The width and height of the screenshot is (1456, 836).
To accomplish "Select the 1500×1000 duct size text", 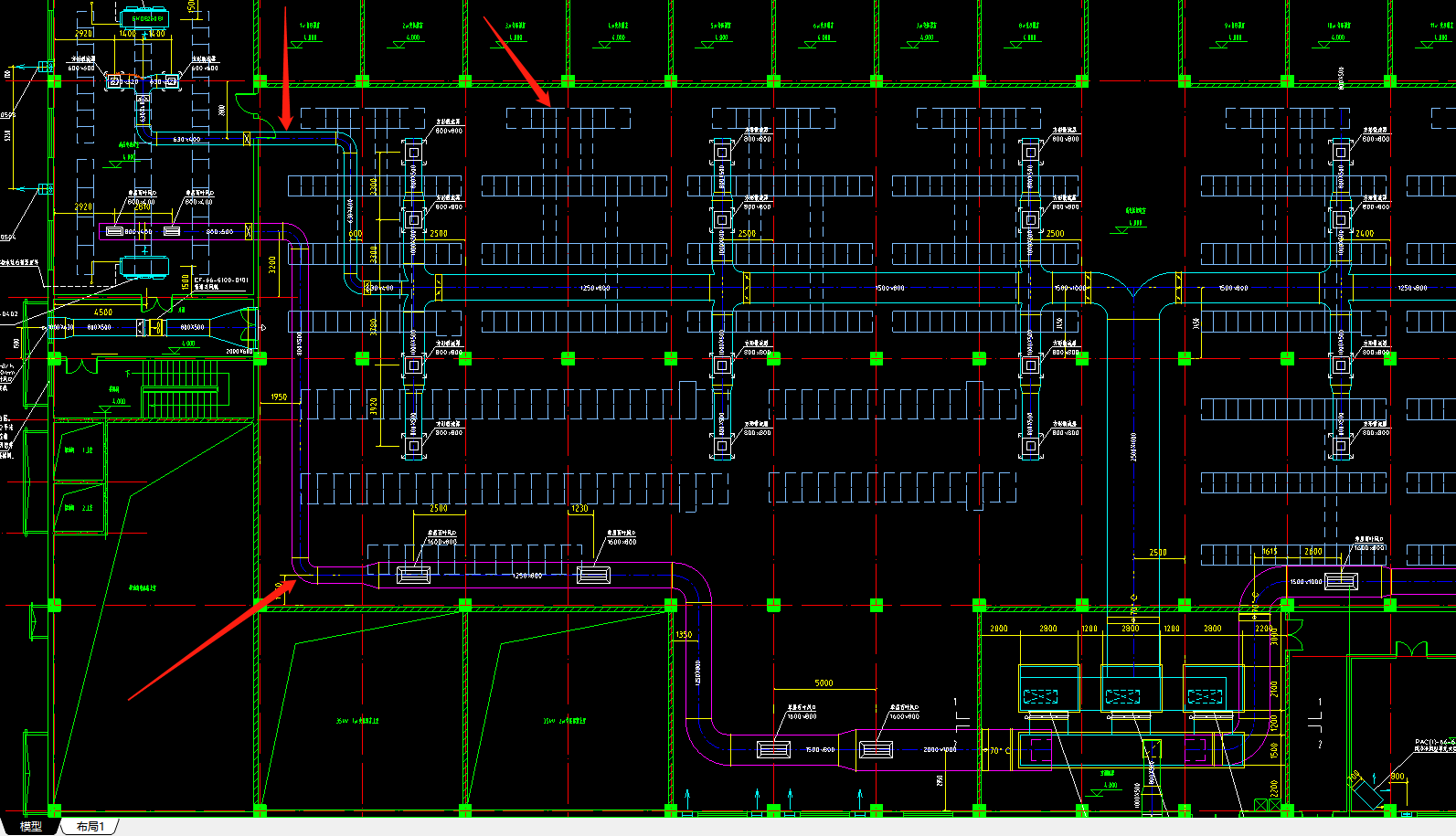I will (1306, 582).
